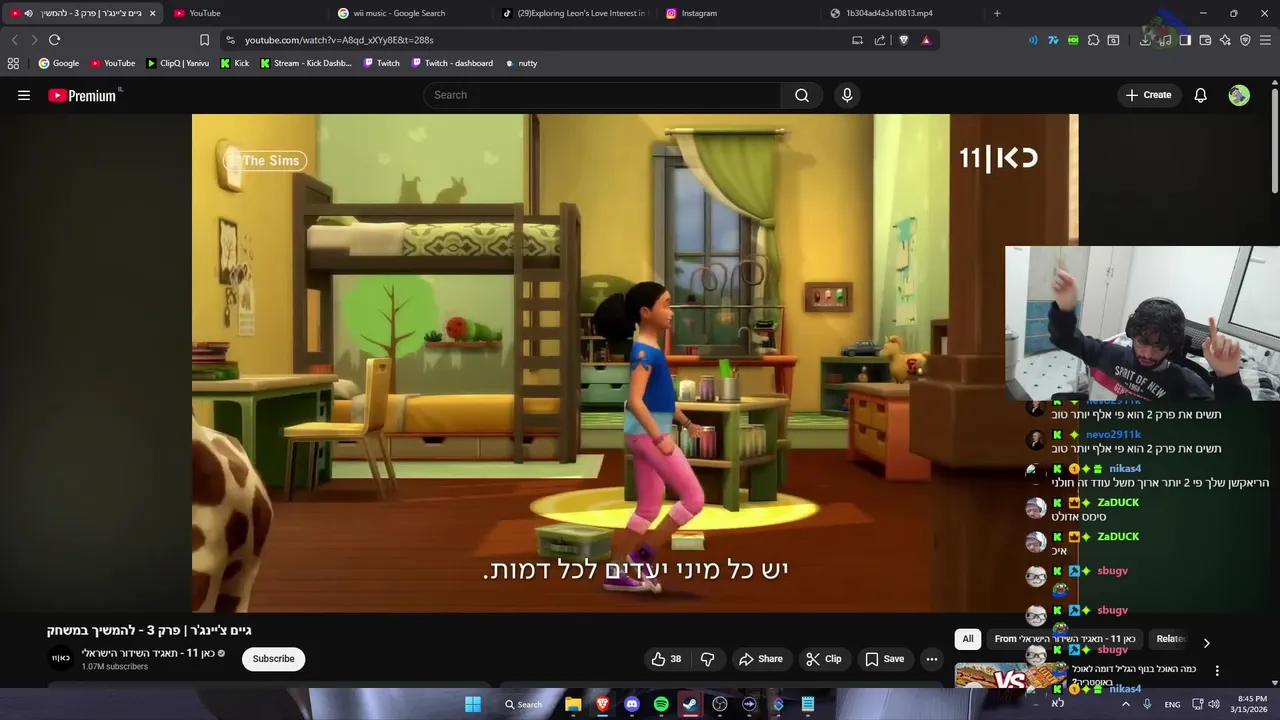Switch to the Exploring Leon's Love Interest tab

[x=572, y=13]
